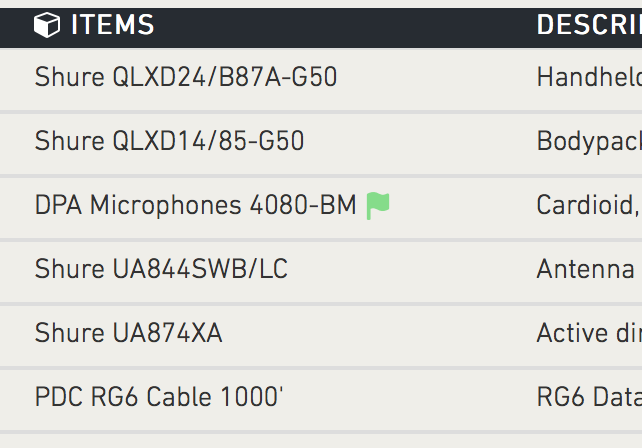Image resolution: width=642 pixels, height=448 pixels.
Task: Select Shure QLXD14/85-G50 item
Action: pos(170,141)
